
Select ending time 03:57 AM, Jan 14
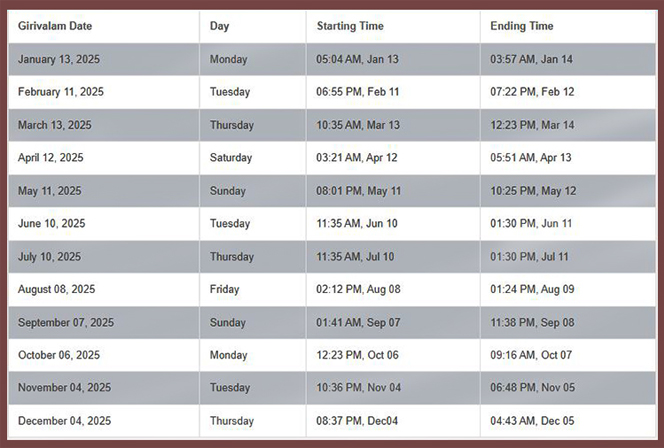click(x=531, y=59)
